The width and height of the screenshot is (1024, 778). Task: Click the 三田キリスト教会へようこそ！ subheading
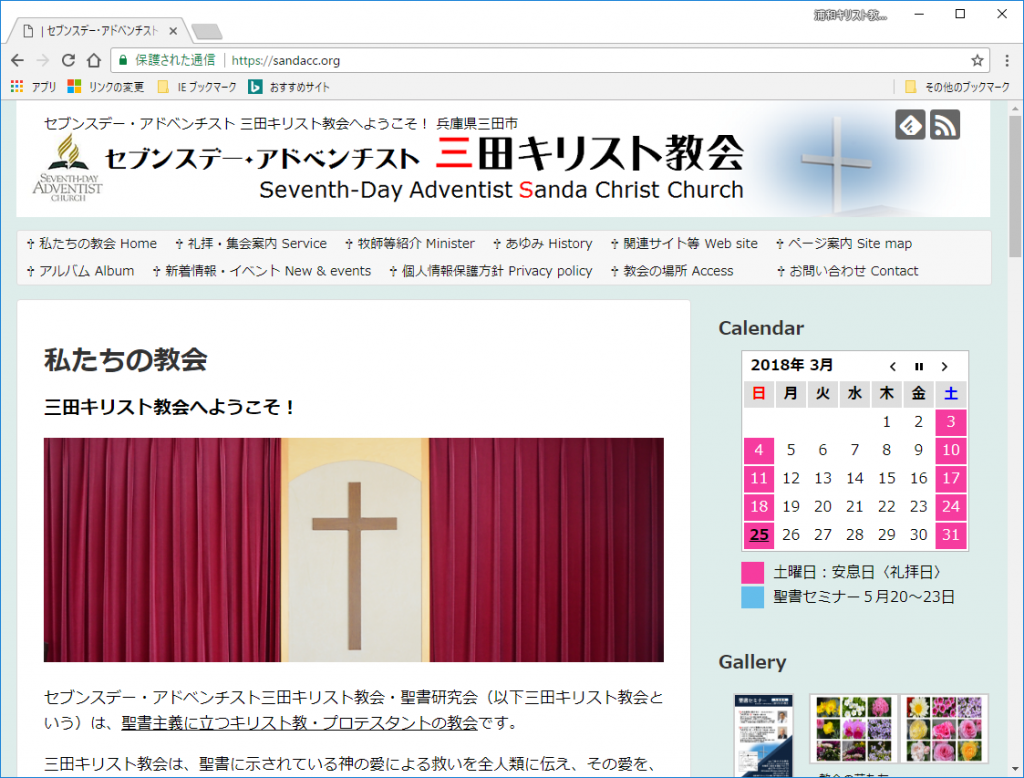tap(169, 407)
